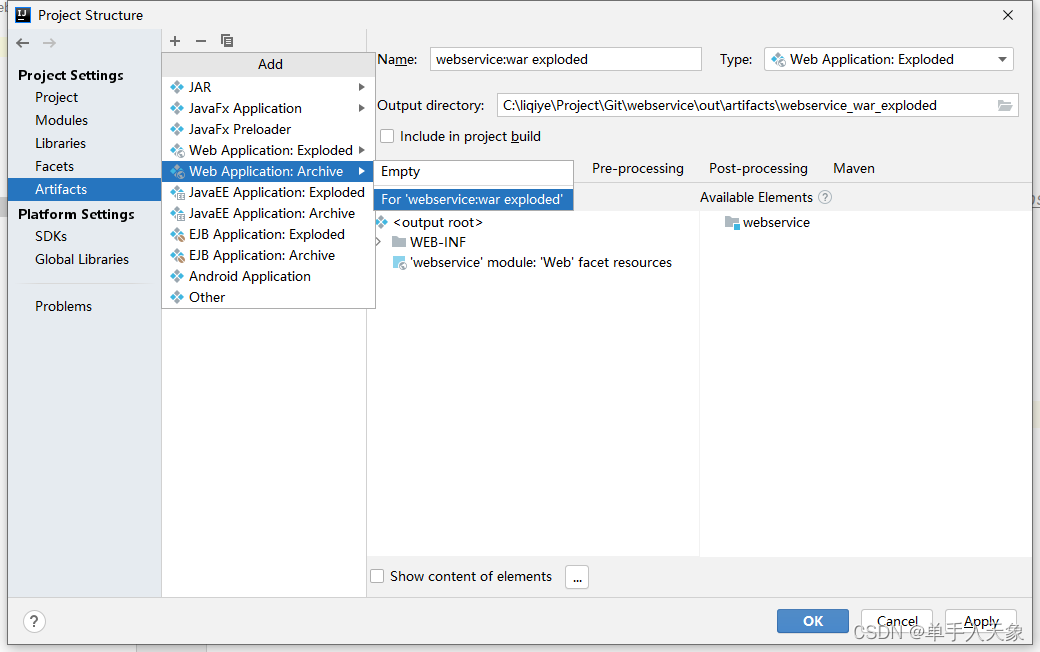Image resolution: width=1040 pixels, height=652 pixels.
Task: Click the back navigation arrow
Action: pyautogui.click(x=23, y=43)
